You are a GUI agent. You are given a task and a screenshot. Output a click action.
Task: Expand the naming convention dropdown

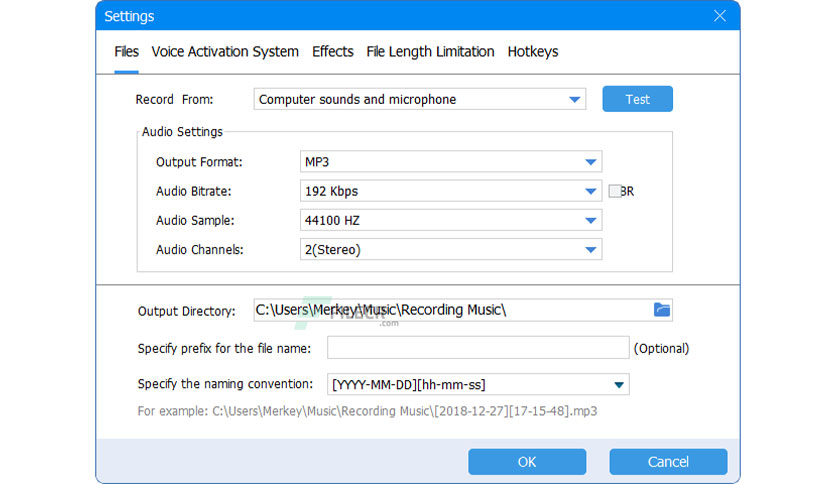tap(478, 384)
